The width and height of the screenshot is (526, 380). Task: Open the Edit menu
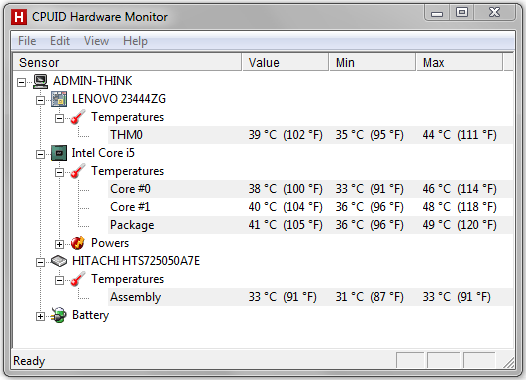(x=60, y=41)
